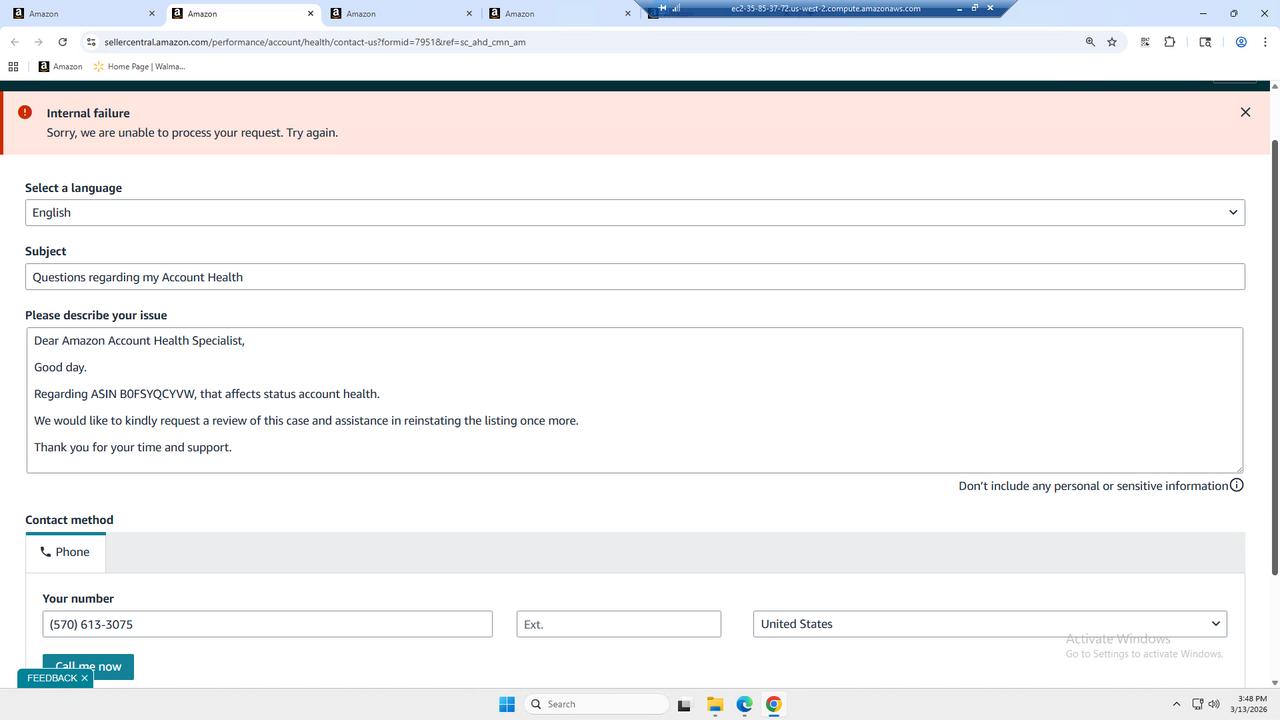Screen dimensions: 1280x720
Task: Close the FEEDBACK tab with its X
Action: (85, 678)
